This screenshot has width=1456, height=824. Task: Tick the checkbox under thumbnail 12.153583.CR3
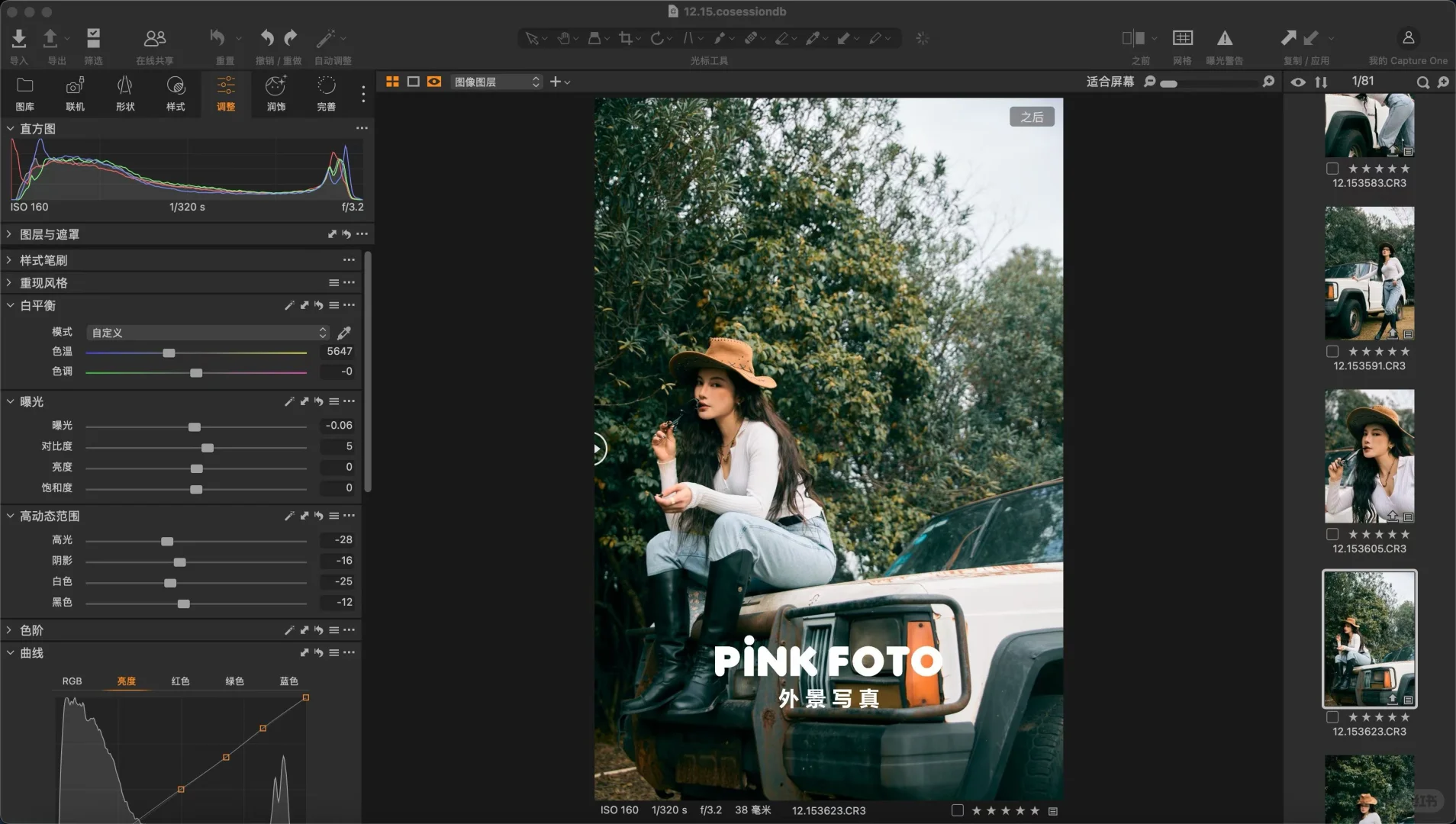[x=1332, y=169]
